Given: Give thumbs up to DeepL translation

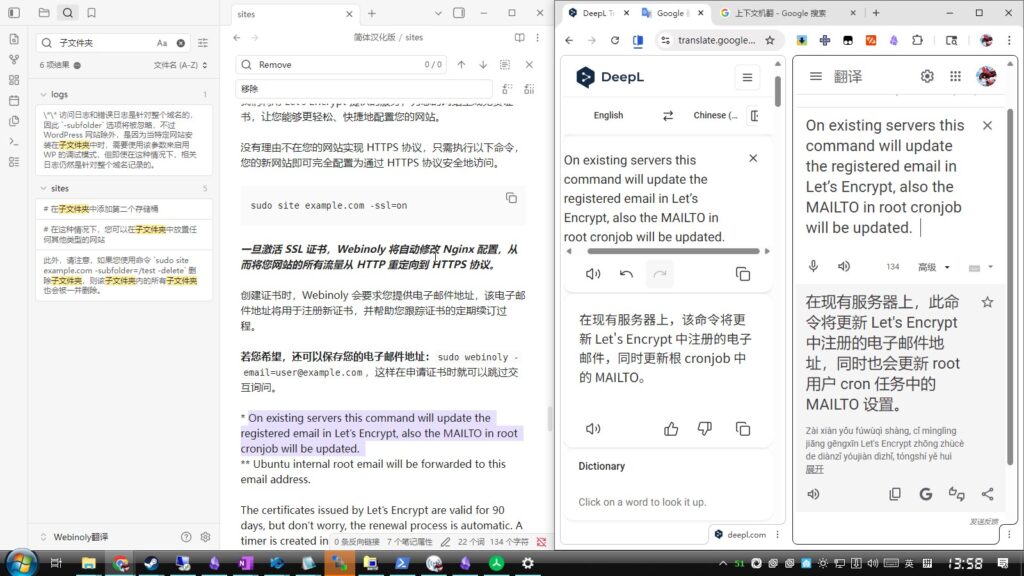Looking at the screenshot, I should tap(671, 428).
